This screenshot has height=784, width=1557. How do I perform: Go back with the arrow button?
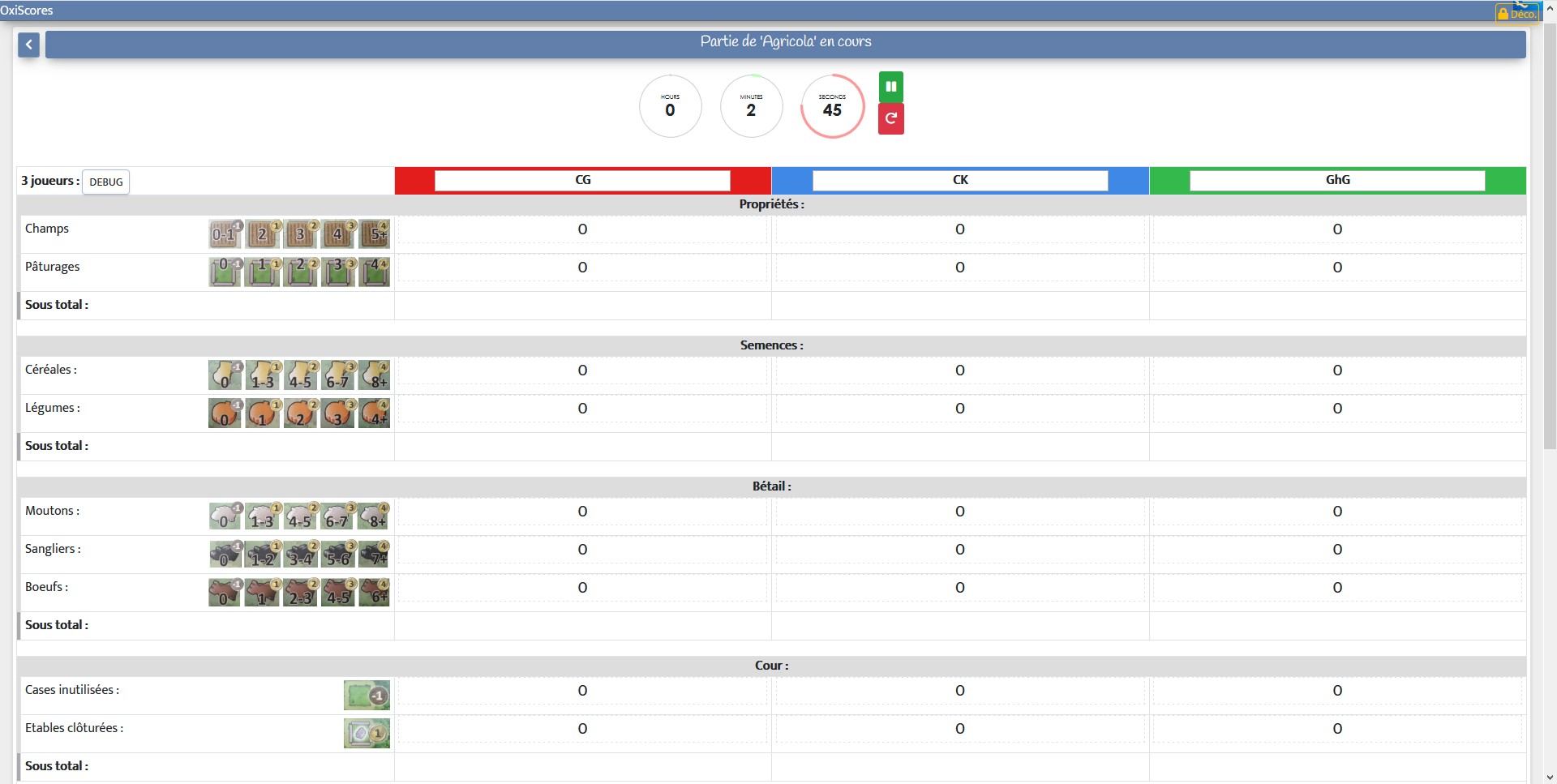point(28,45)
